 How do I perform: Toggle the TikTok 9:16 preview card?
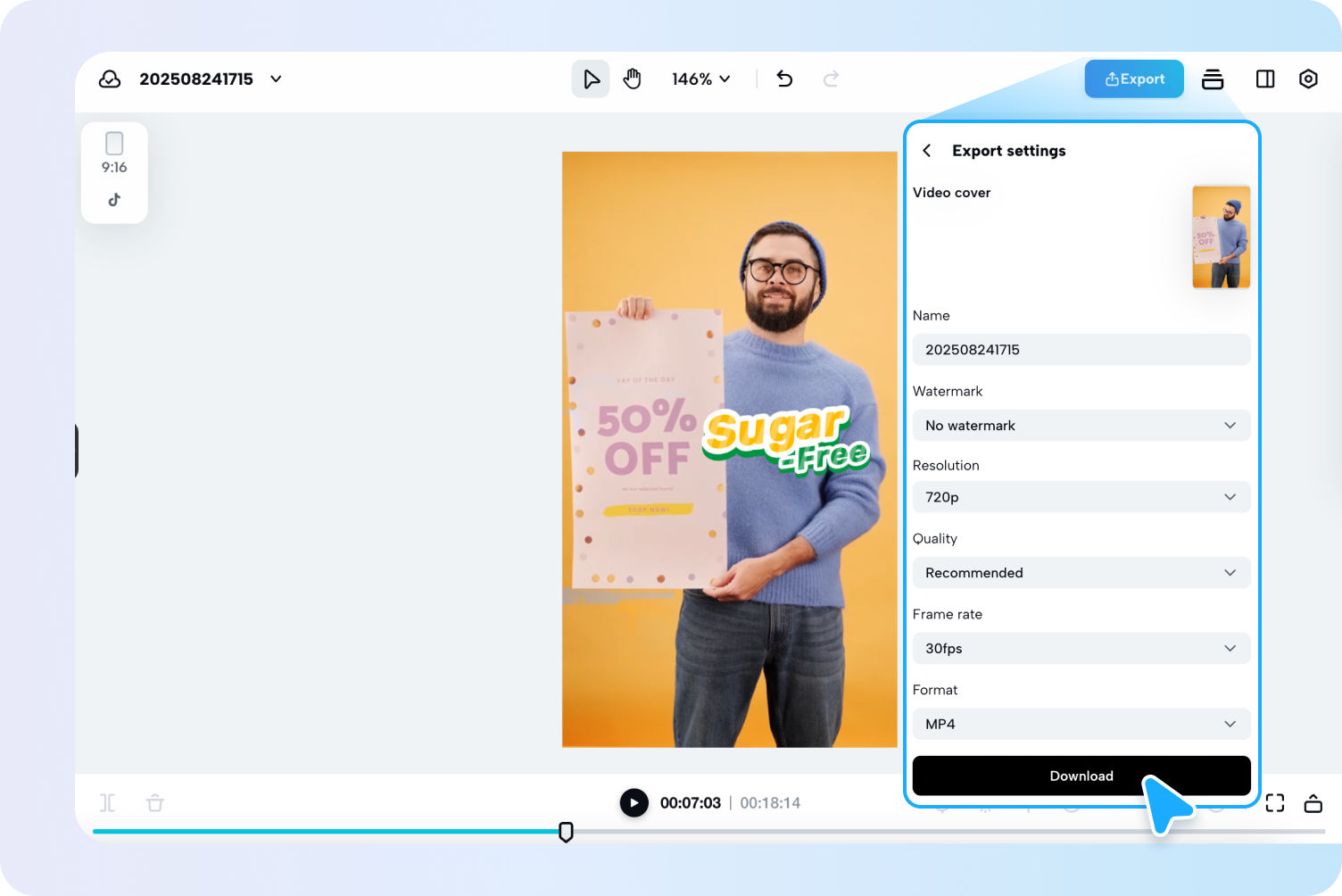pos(114,171)
